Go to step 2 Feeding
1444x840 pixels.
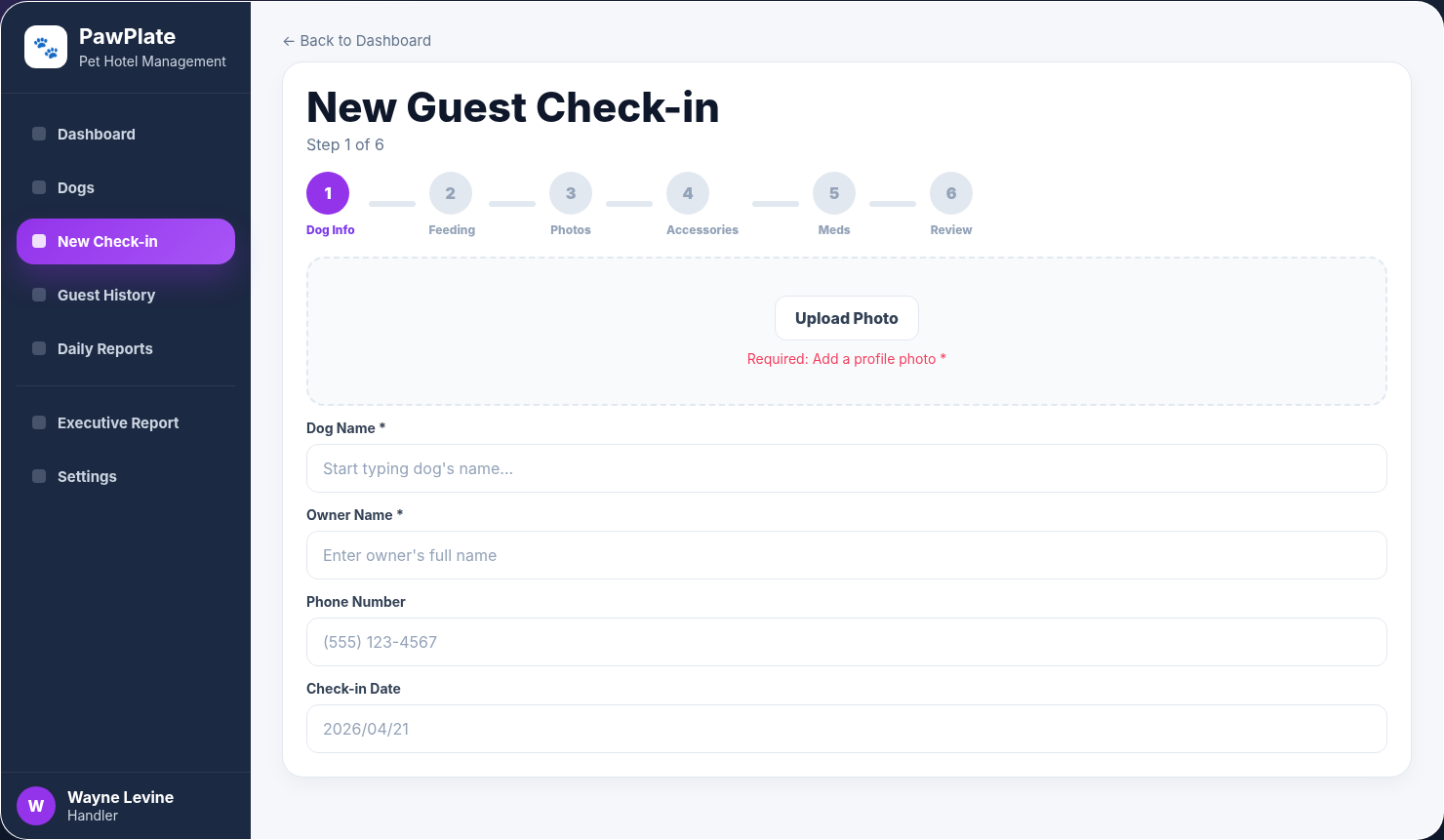coord(451,193)
